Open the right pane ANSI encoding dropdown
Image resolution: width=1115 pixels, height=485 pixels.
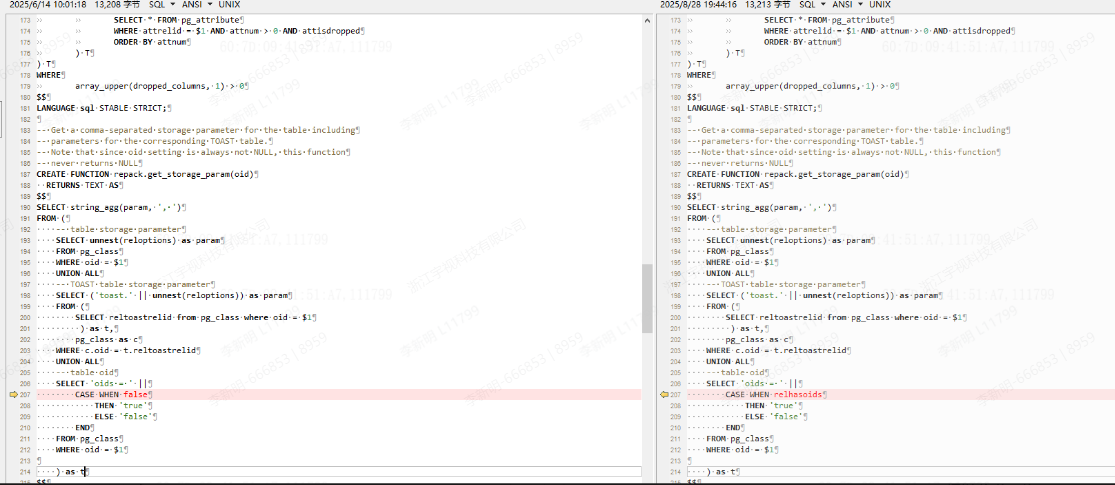pos(849,4)
